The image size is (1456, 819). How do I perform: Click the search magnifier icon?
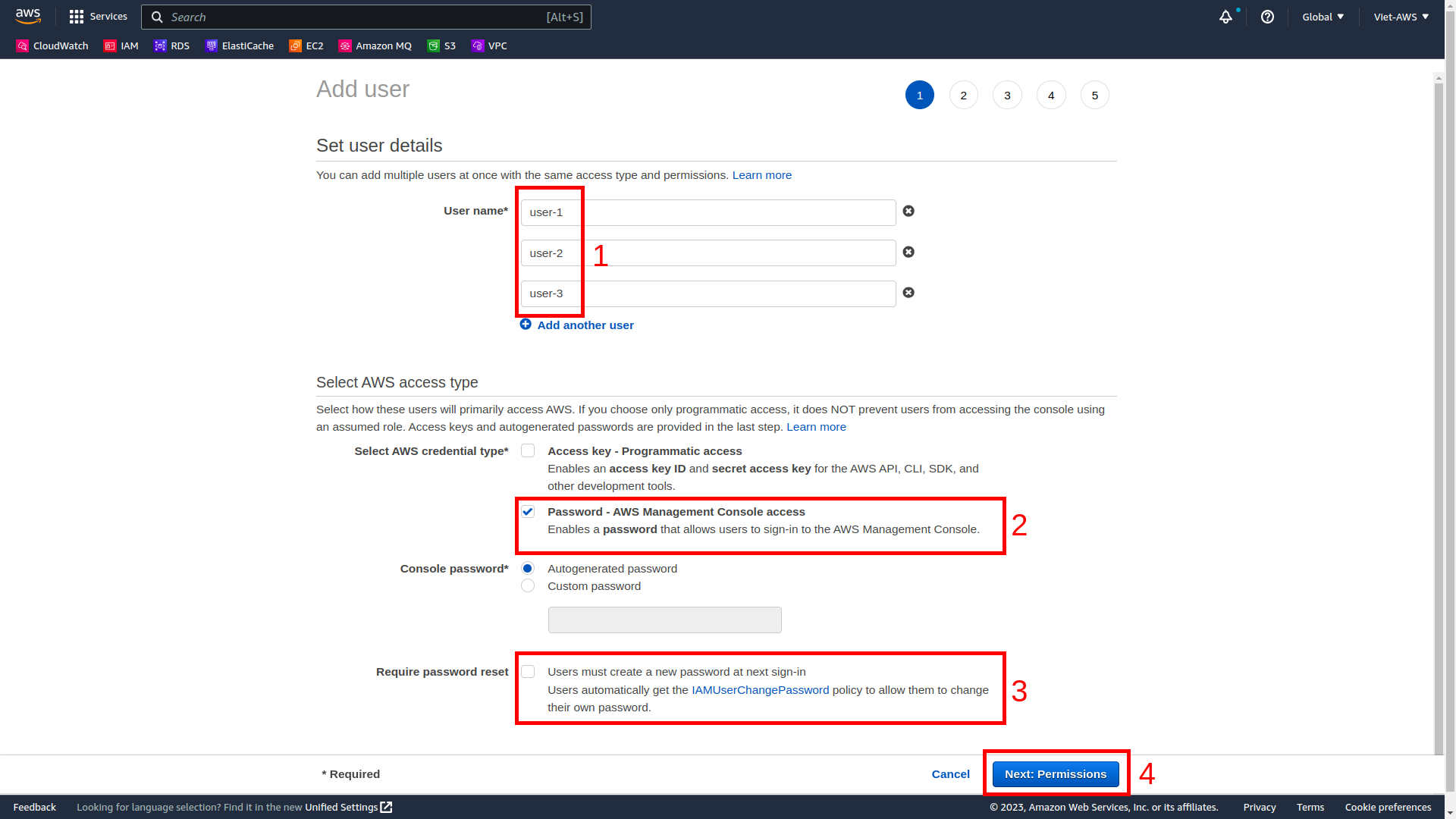[x=157, y=17]
